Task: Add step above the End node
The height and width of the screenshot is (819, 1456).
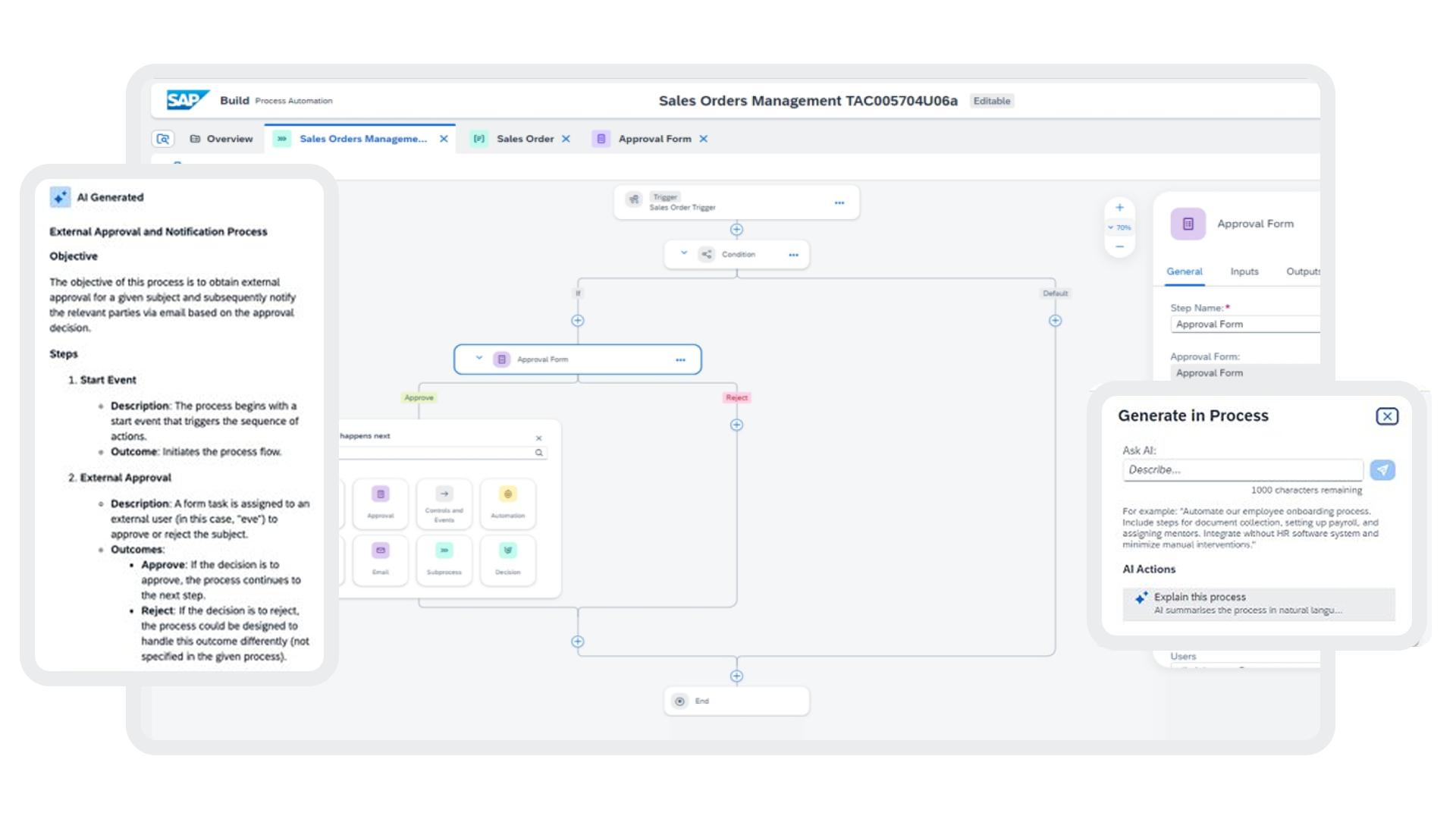Action: coord(736,676)
